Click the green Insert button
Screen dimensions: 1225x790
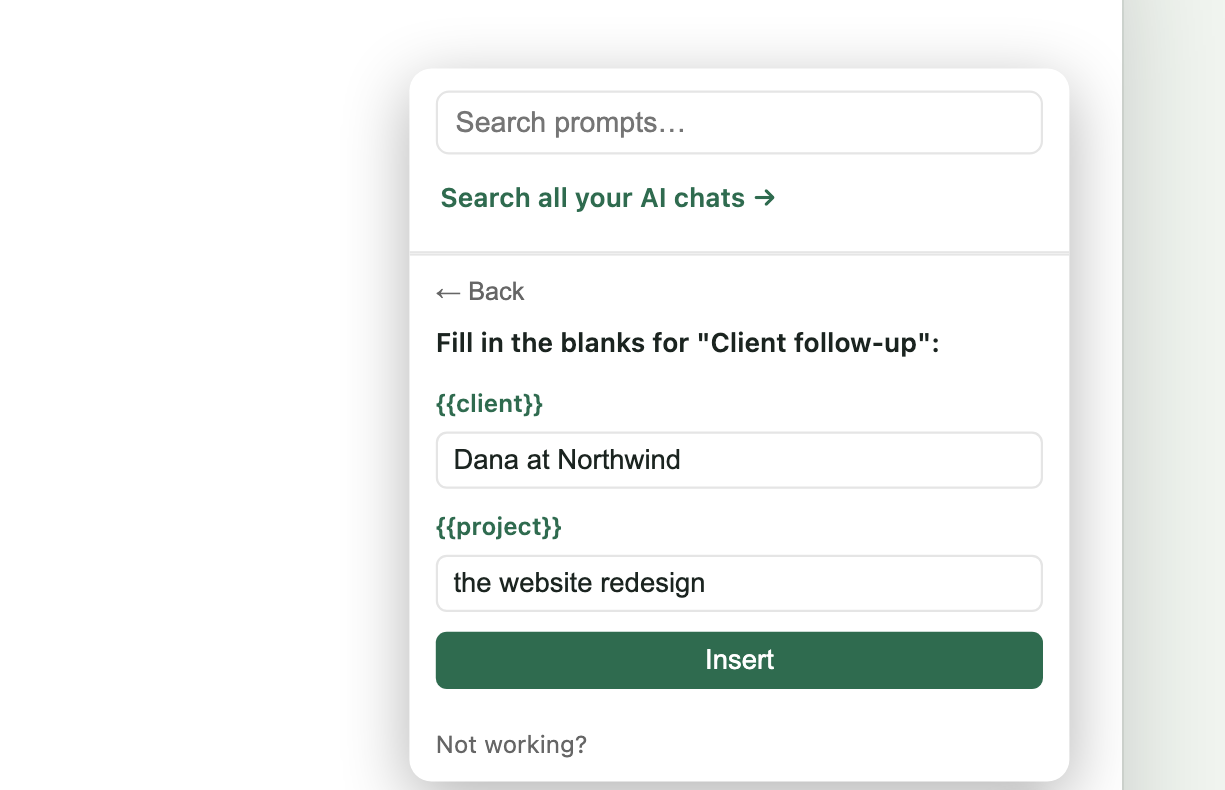pos(739,660)
